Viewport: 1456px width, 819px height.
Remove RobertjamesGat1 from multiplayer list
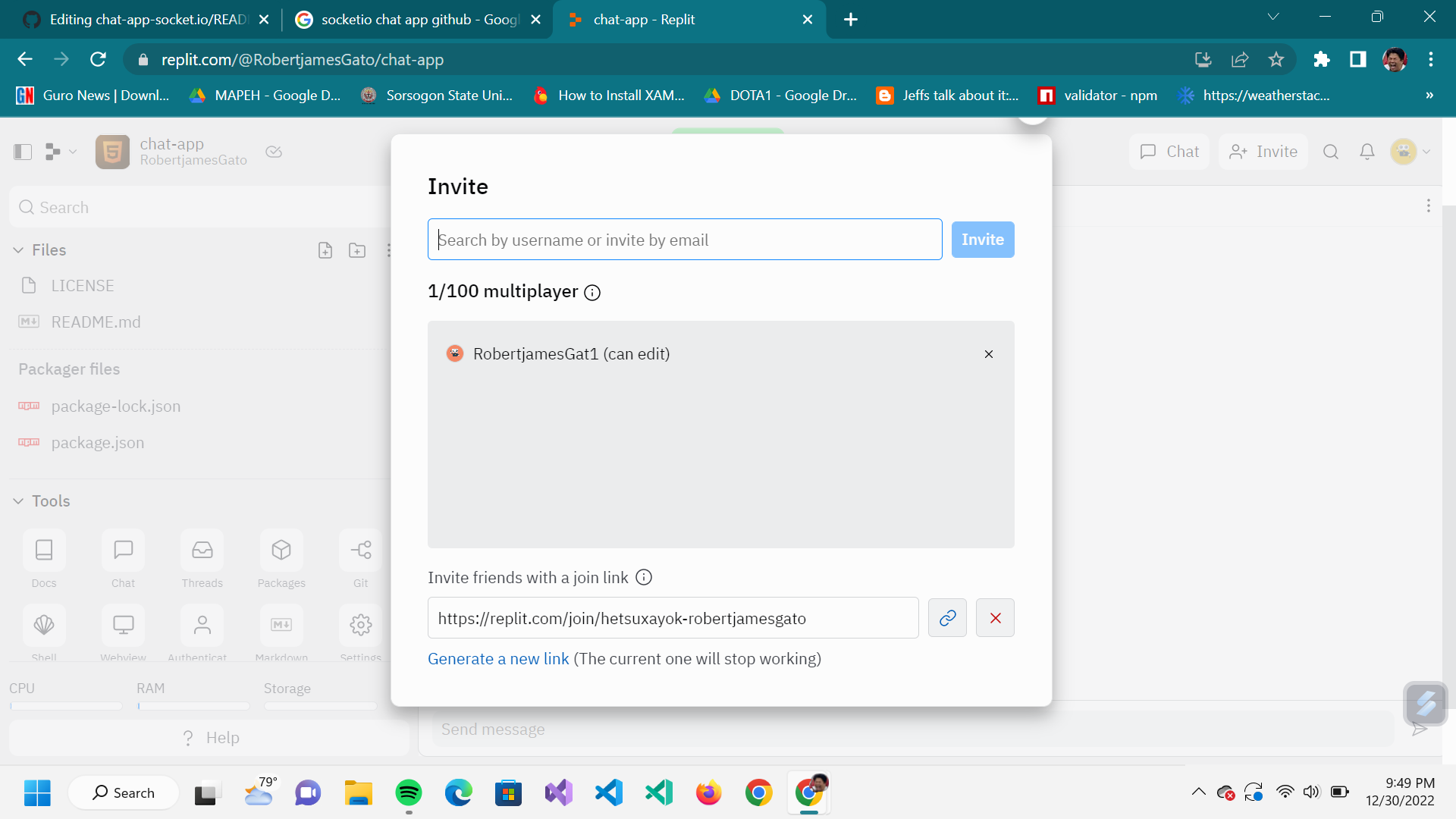click(x=988, y=354)
